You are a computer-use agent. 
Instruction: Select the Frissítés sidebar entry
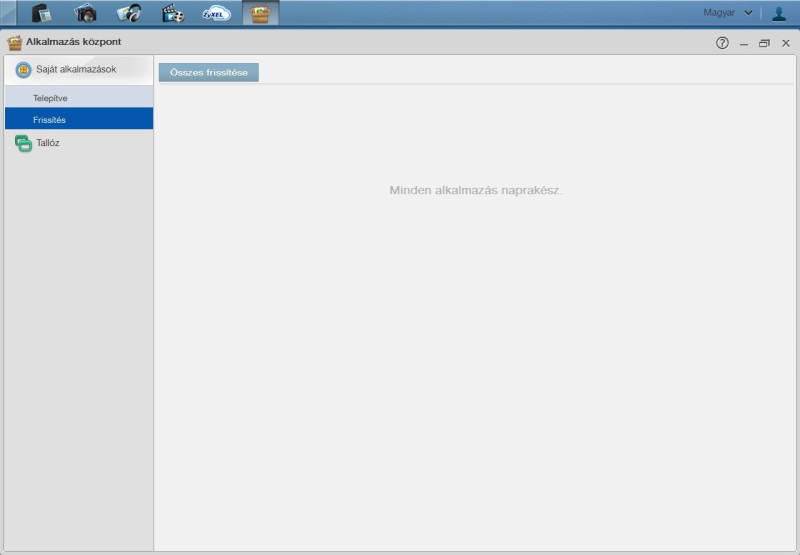coord(79,119)
